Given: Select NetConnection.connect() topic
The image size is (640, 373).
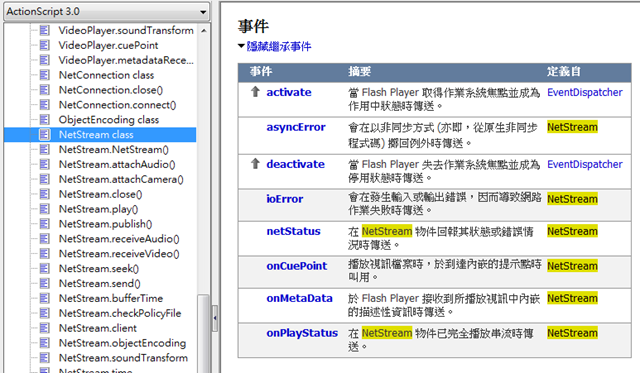Looking at the screenshot, I should click(x=118, y=105).
